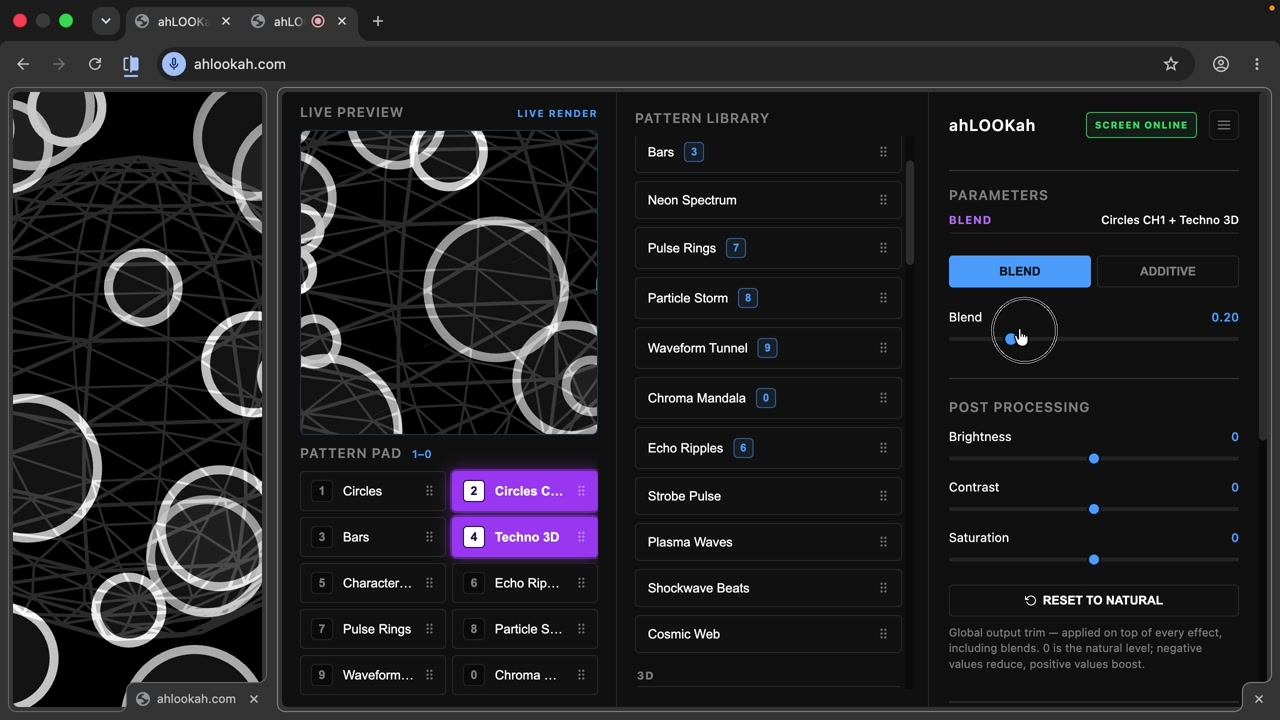Image resolution: width=1280 pixels, height=720 pixels.
Task: Bookmark this page with the star icon
Action: pos(1171,64)
